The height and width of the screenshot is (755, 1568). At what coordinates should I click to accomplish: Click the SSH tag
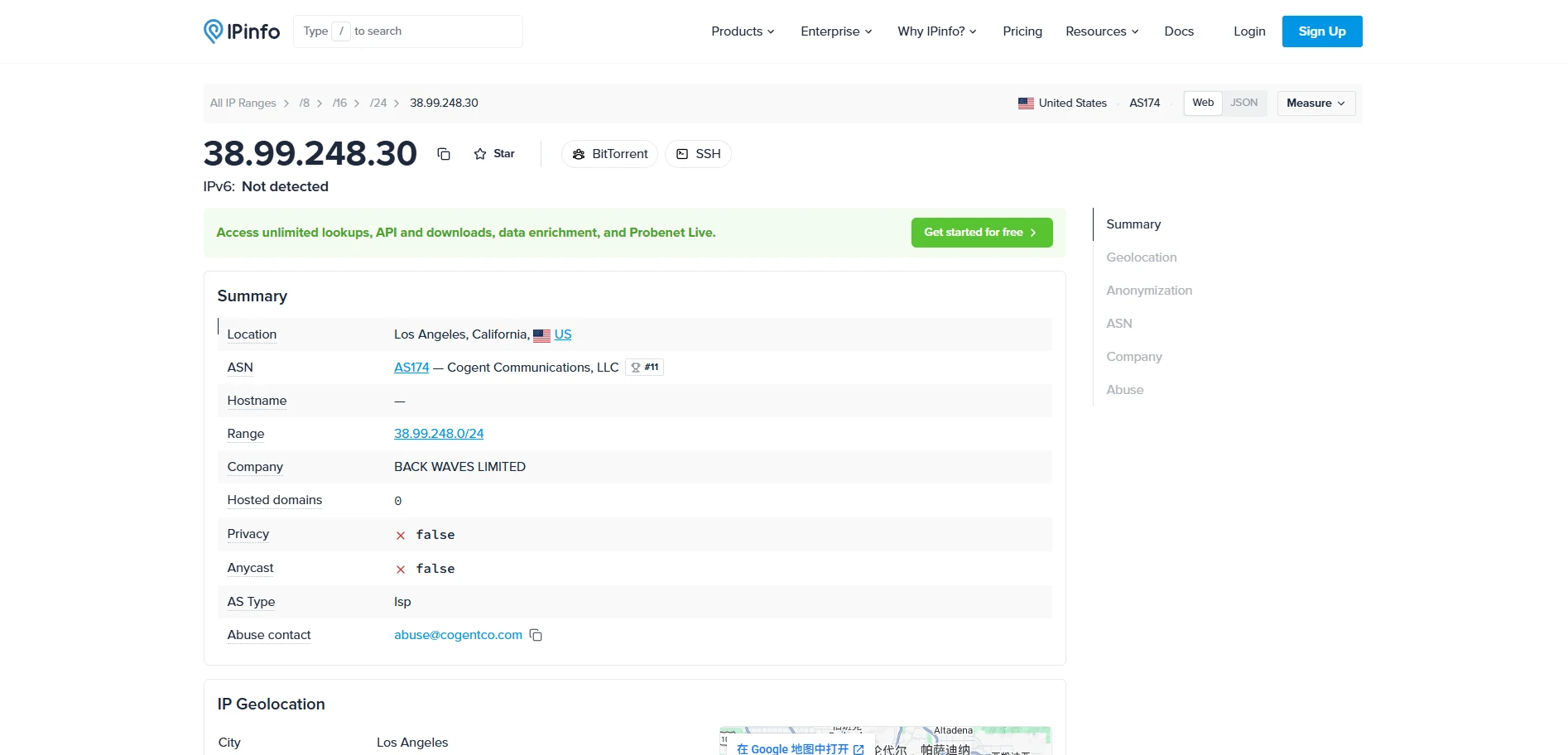(x=698, y=154)
